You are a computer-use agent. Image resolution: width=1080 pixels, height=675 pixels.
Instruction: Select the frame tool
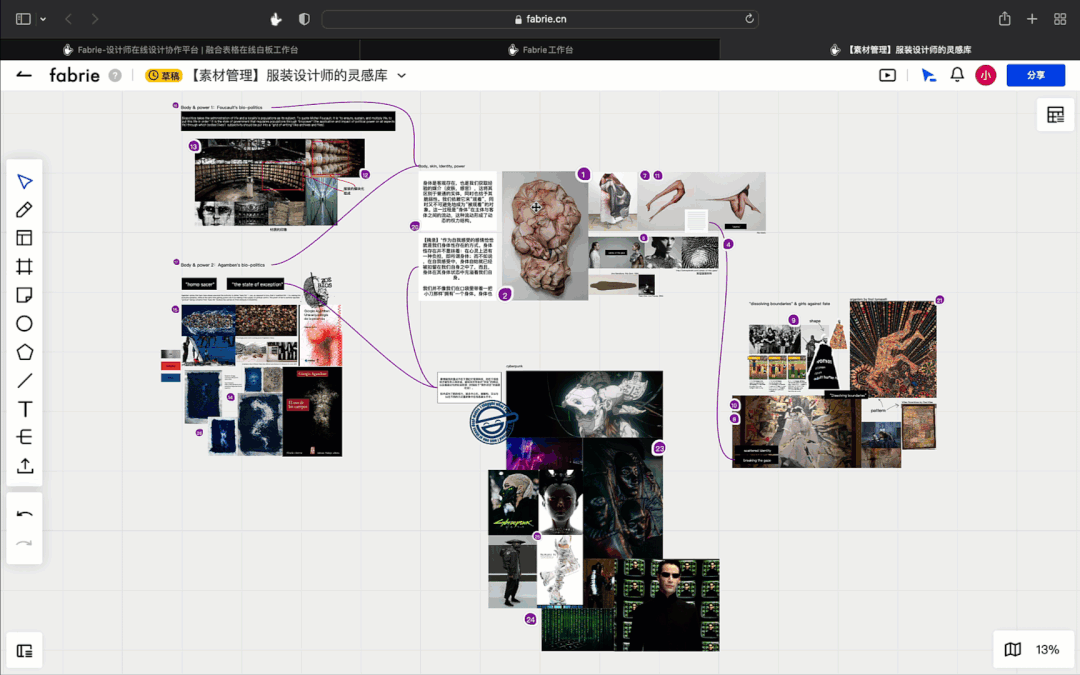point(25,267)
